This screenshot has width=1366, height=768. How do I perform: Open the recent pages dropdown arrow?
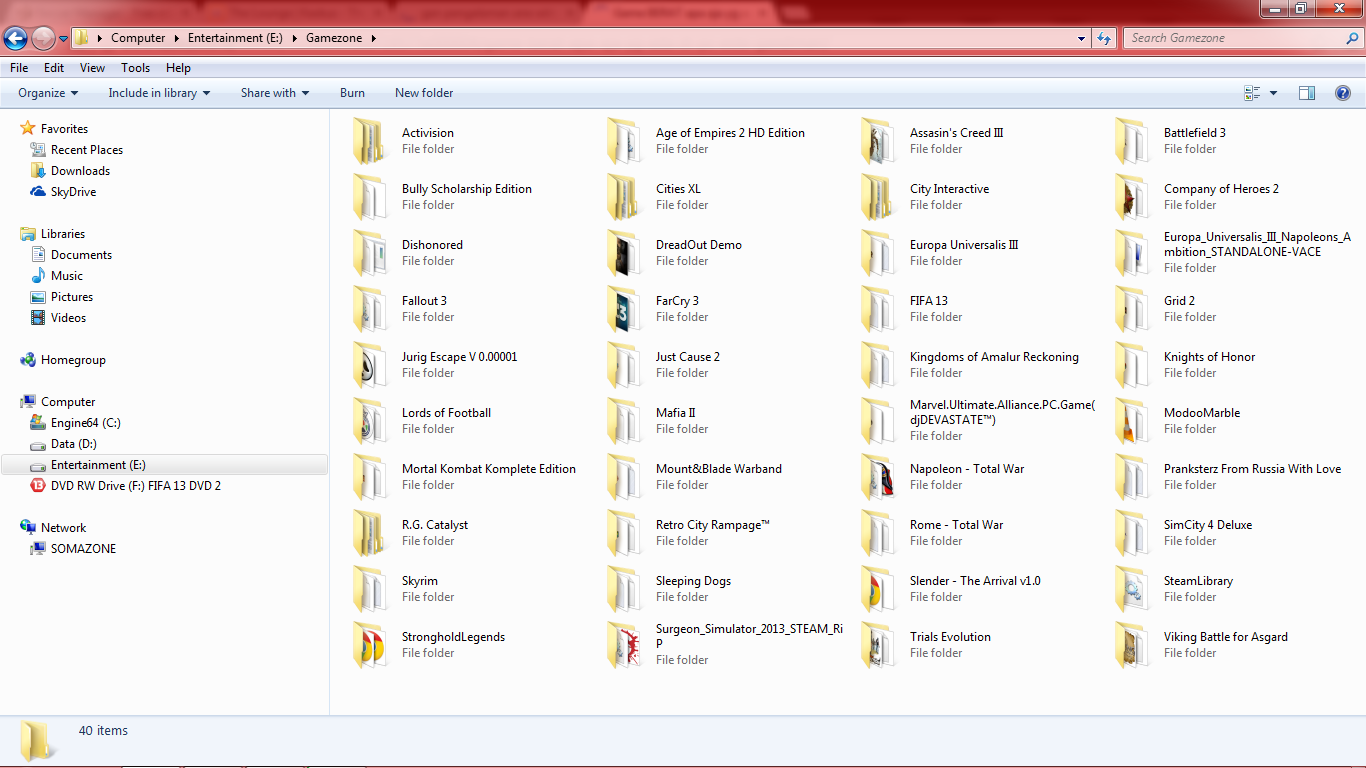64,39
